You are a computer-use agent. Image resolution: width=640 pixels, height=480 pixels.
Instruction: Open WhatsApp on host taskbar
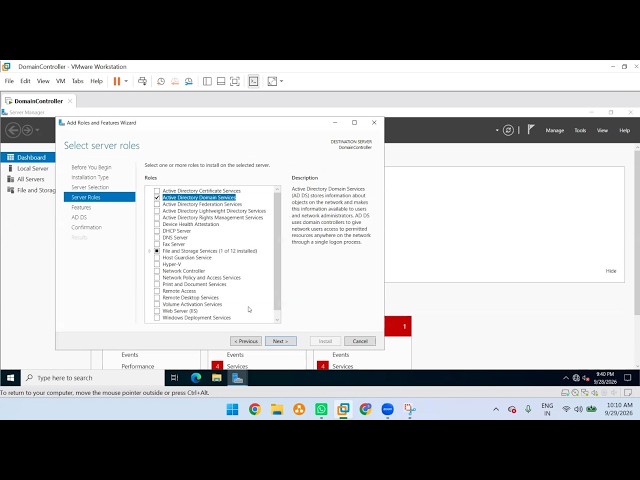321,409
